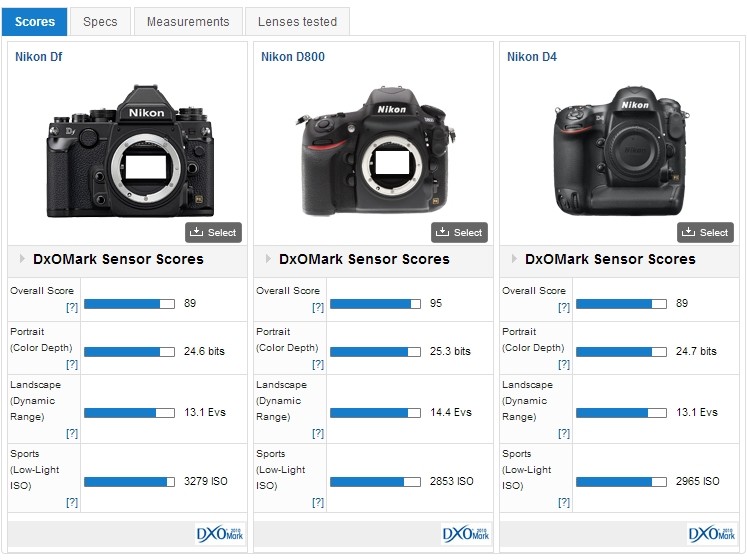Screen dimensions: 747x560
Task: Open the Lenses tested tab
Action: 297,21
